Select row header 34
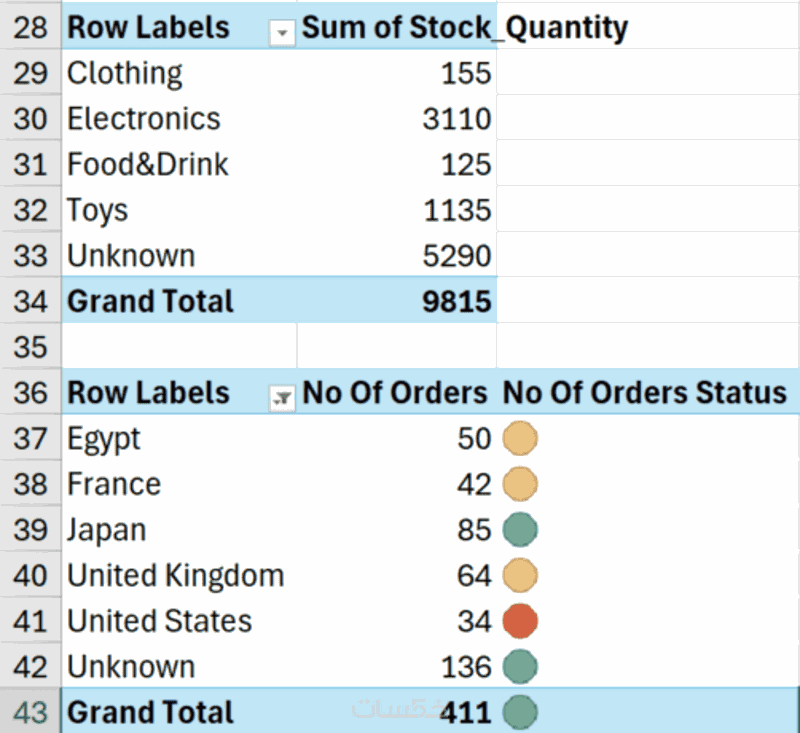The width and height of the screenshot is (800, 733). click(x=31, y=301)
